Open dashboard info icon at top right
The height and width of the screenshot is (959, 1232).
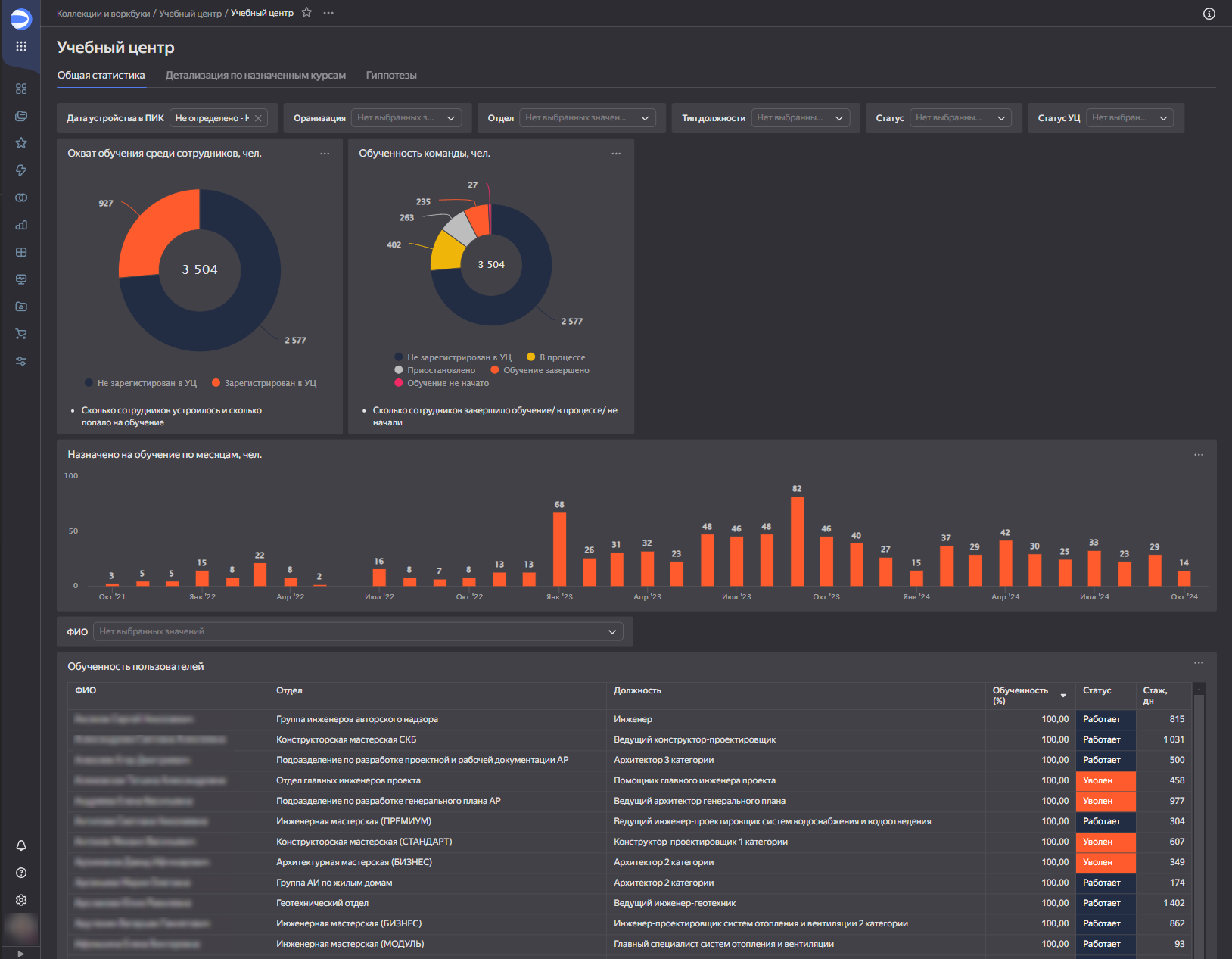1209,14
